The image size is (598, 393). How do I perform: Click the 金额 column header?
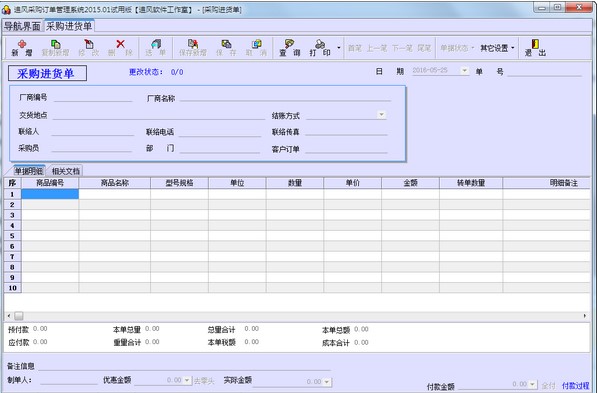[410, 183]
